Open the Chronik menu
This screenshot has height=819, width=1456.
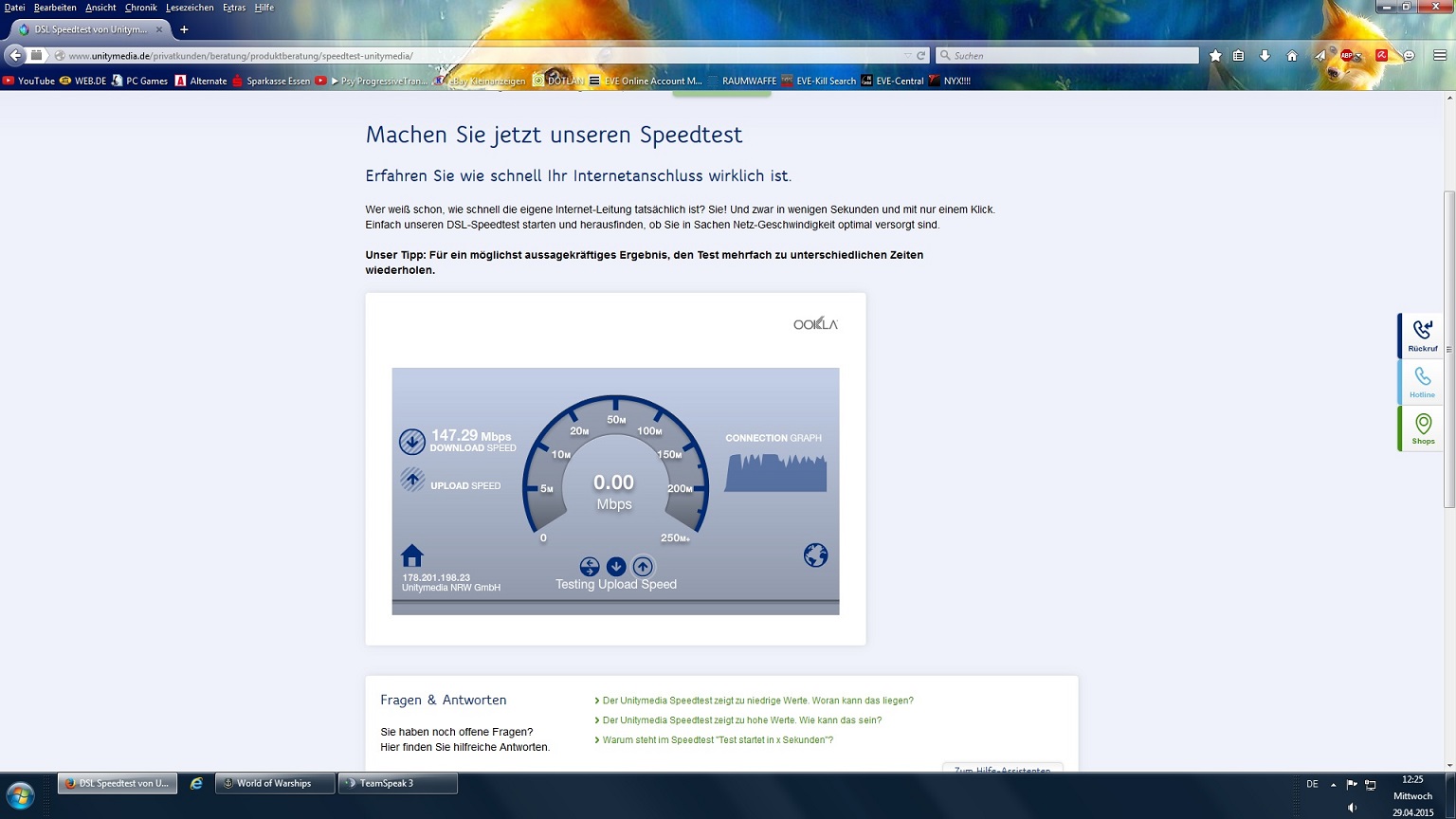[x=140, y=8]
